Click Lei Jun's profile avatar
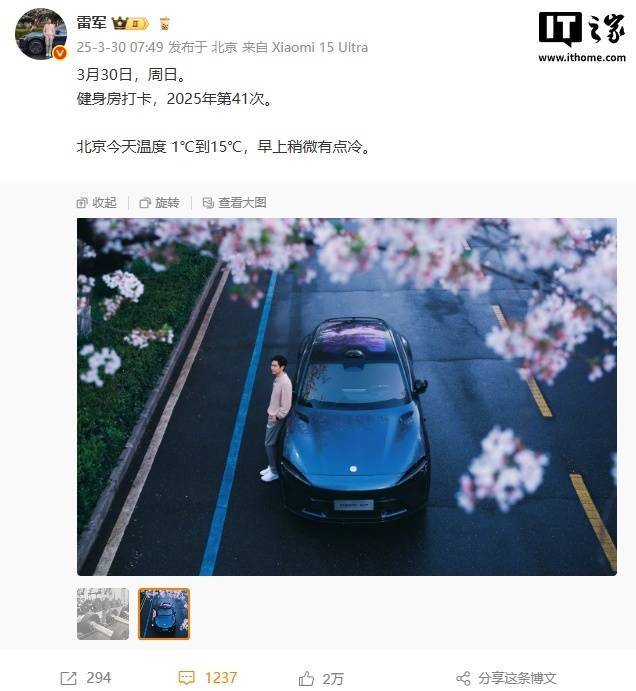Viewport: 636px width, 691px height. tap(41, 33)
